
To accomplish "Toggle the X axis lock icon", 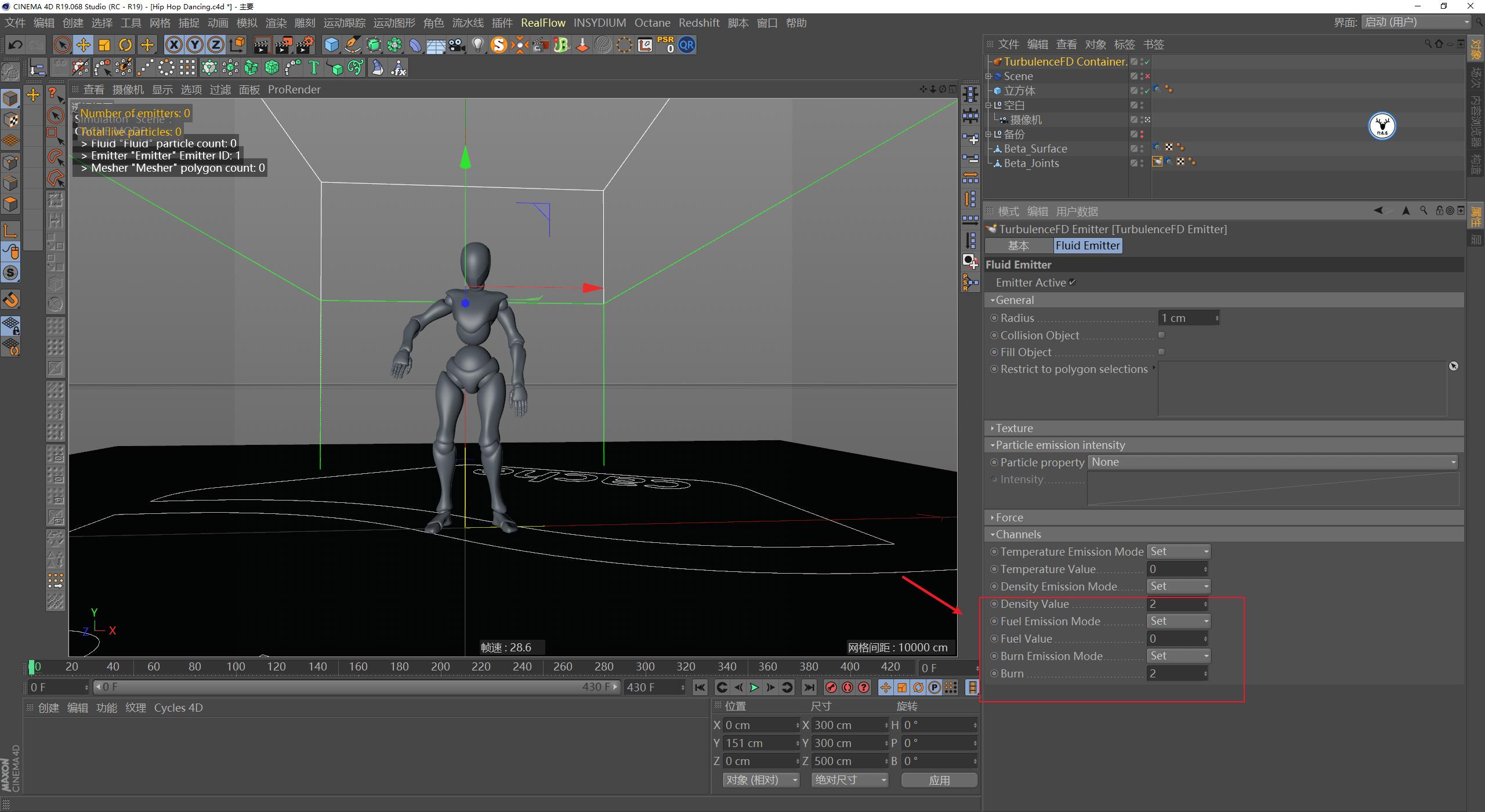I will pos(174,45).
